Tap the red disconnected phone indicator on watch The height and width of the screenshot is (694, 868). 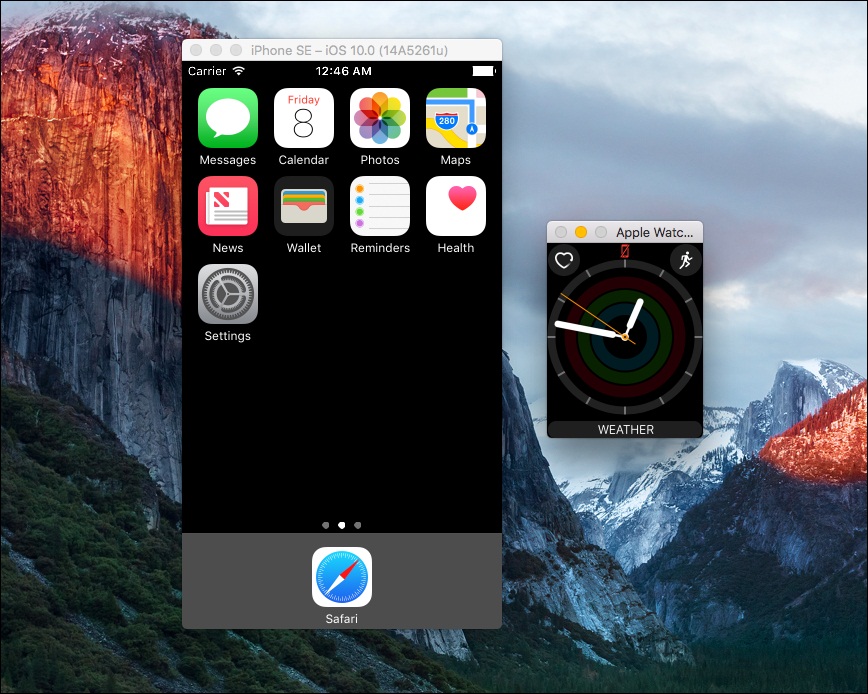tap(624, 251)
